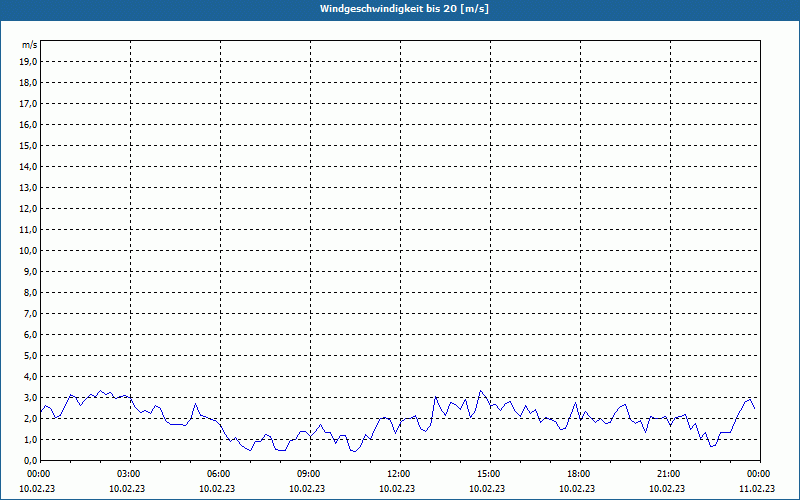The height and width of the screenshot is (500, 800).
Task: Click the 21:00 time marker
Action: [668, 473]
